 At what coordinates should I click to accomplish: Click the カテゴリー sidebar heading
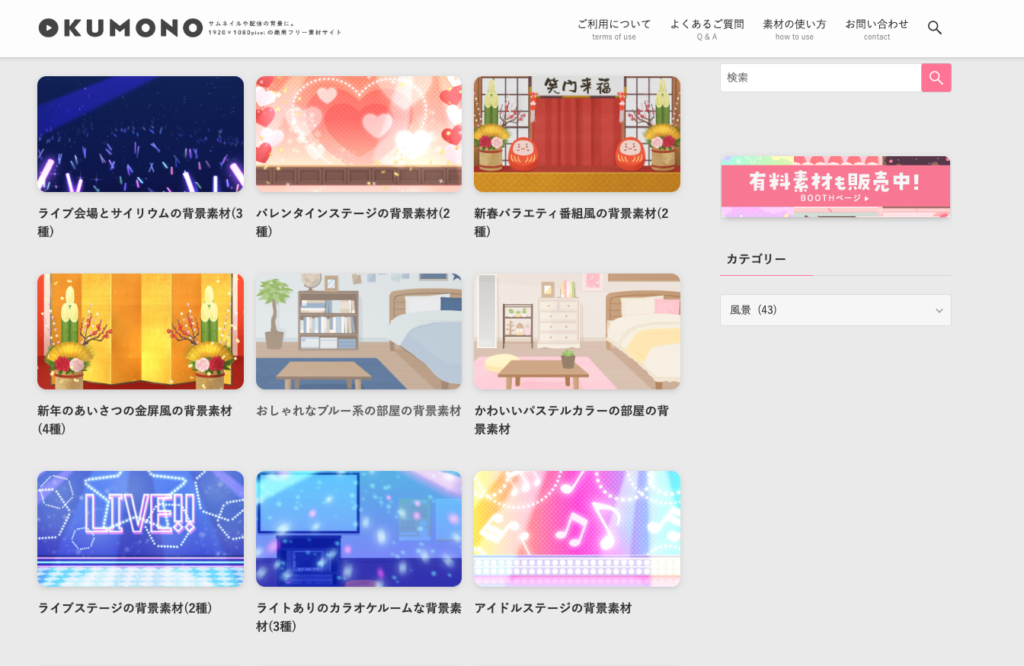point(756,259)
